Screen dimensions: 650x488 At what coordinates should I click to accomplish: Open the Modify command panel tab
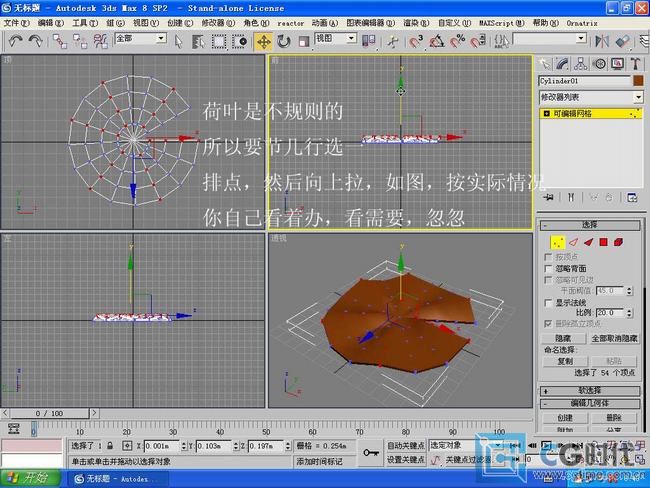pos(562,64)
